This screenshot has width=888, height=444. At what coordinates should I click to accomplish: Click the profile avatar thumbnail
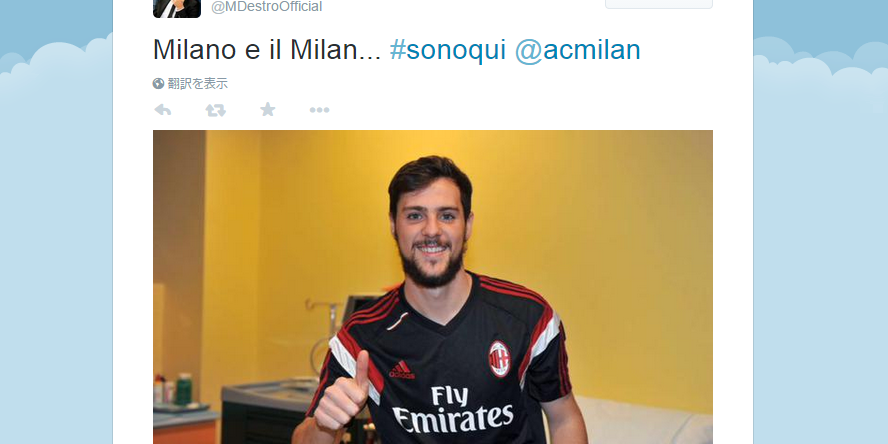click(177, 8)
